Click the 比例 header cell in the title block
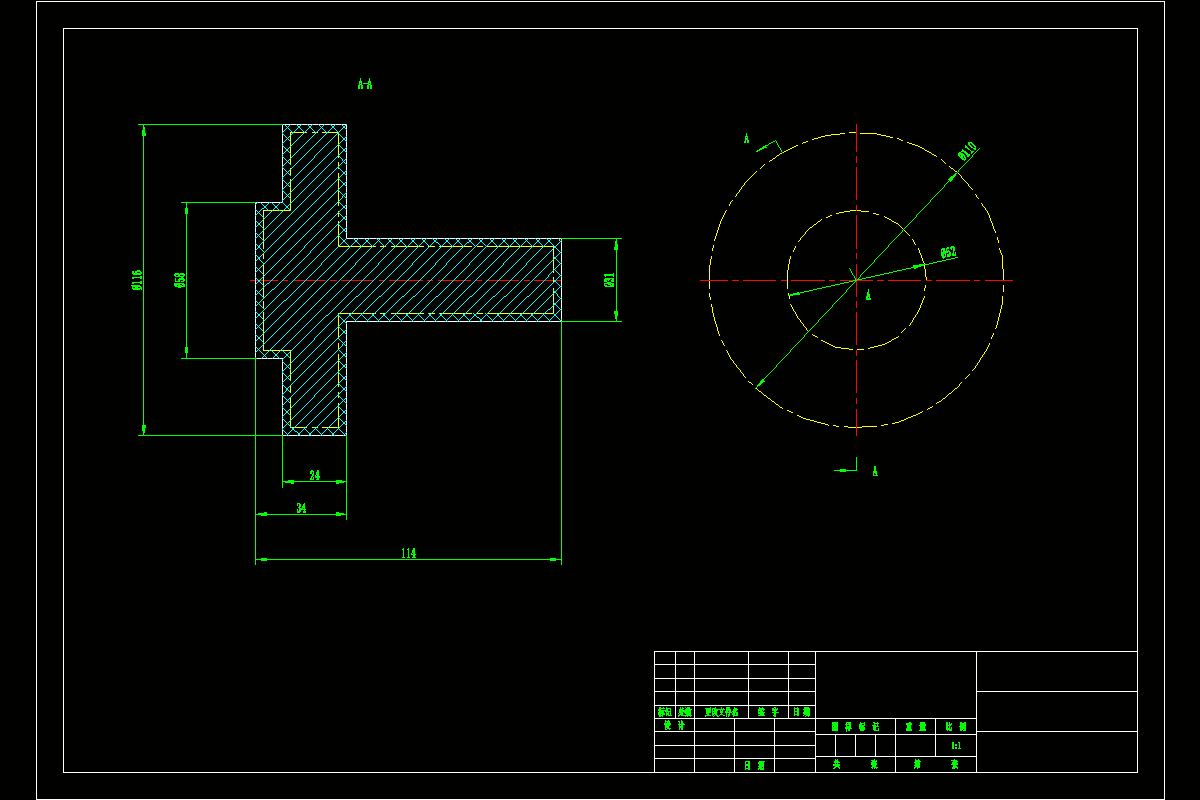 [956, 727]
